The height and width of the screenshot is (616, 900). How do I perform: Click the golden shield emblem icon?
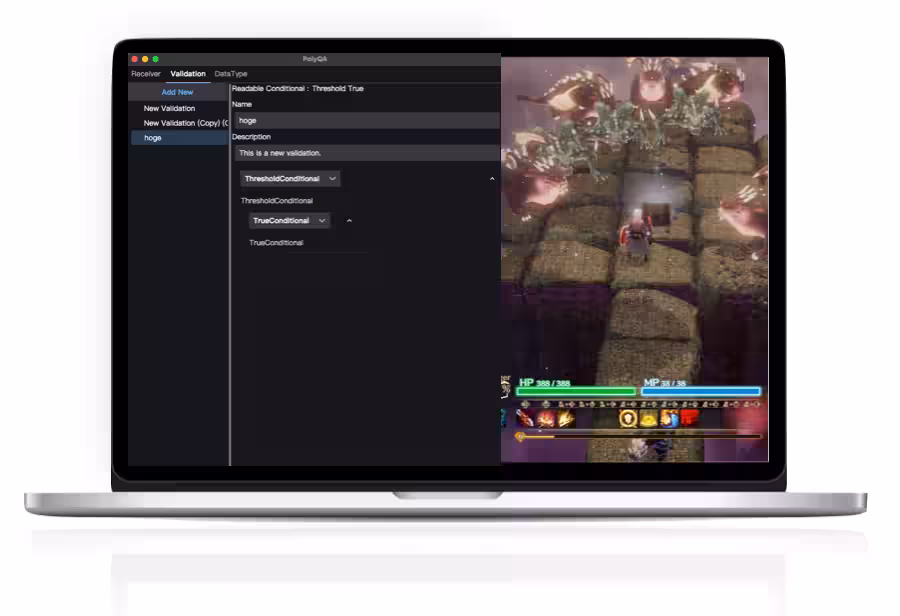coord(628,418)
